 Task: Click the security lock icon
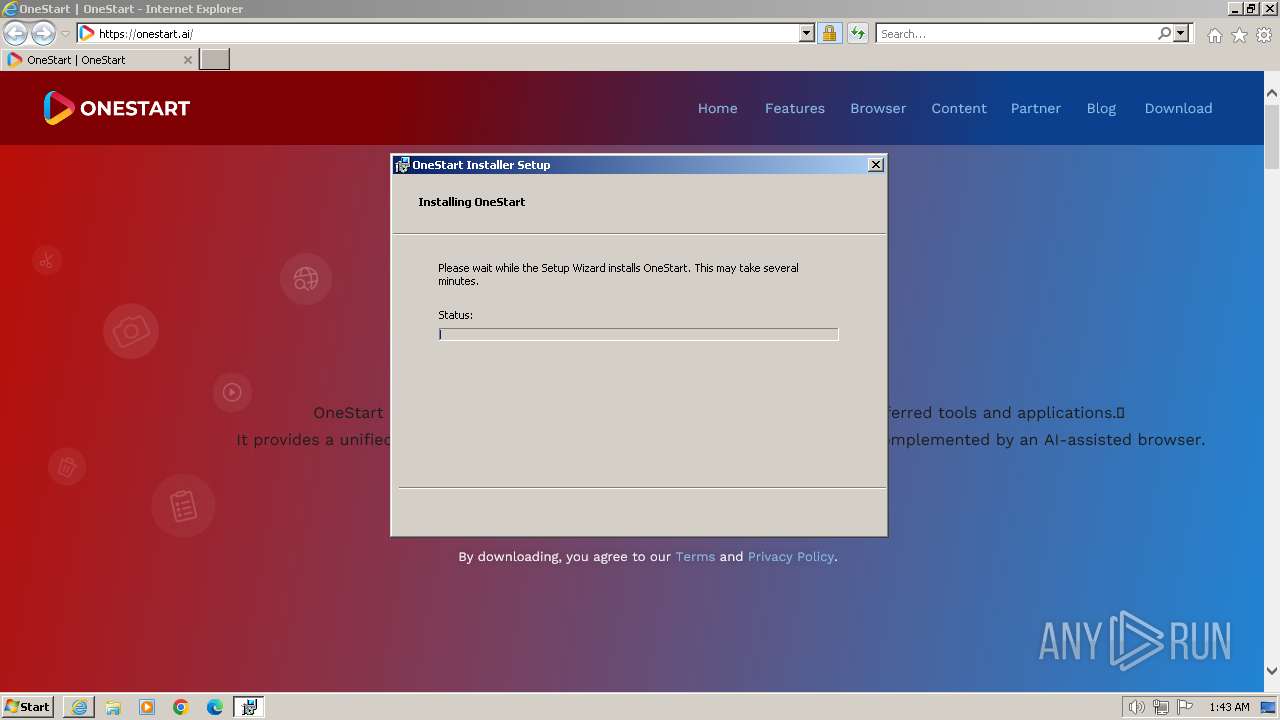click(829, 33)
